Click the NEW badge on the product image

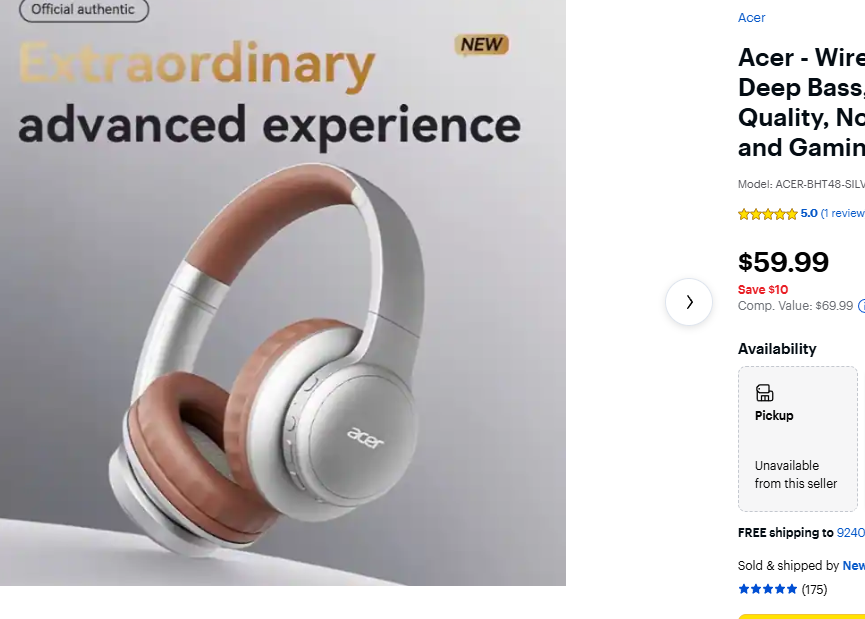pyautogui.click(x=482, y=45)
